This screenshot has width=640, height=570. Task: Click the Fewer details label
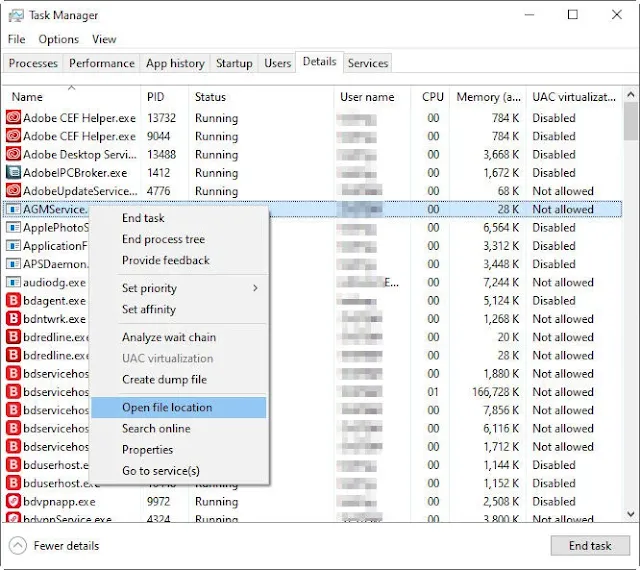pyautogui.click(x=66, y=546)
